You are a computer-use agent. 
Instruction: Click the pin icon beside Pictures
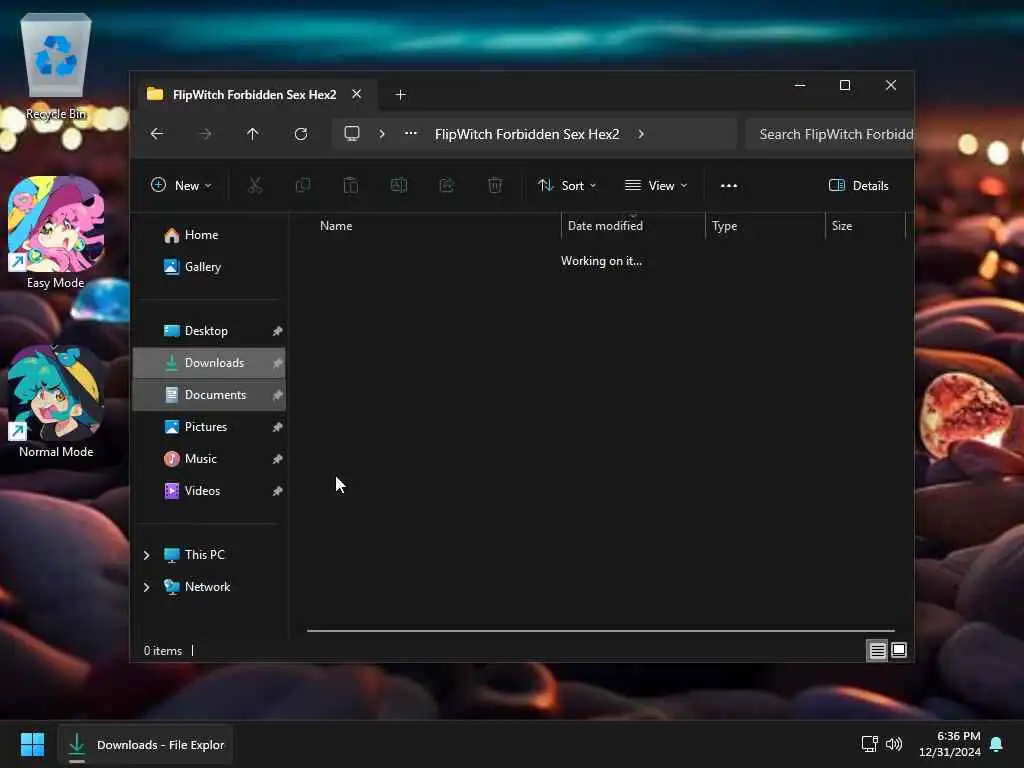(278, 427)
